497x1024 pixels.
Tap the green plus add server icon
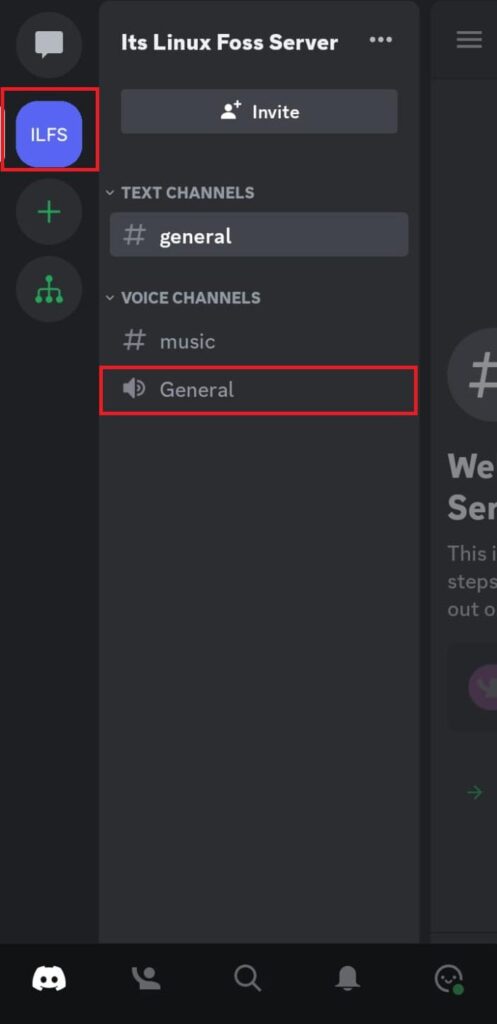coord(49,212)
